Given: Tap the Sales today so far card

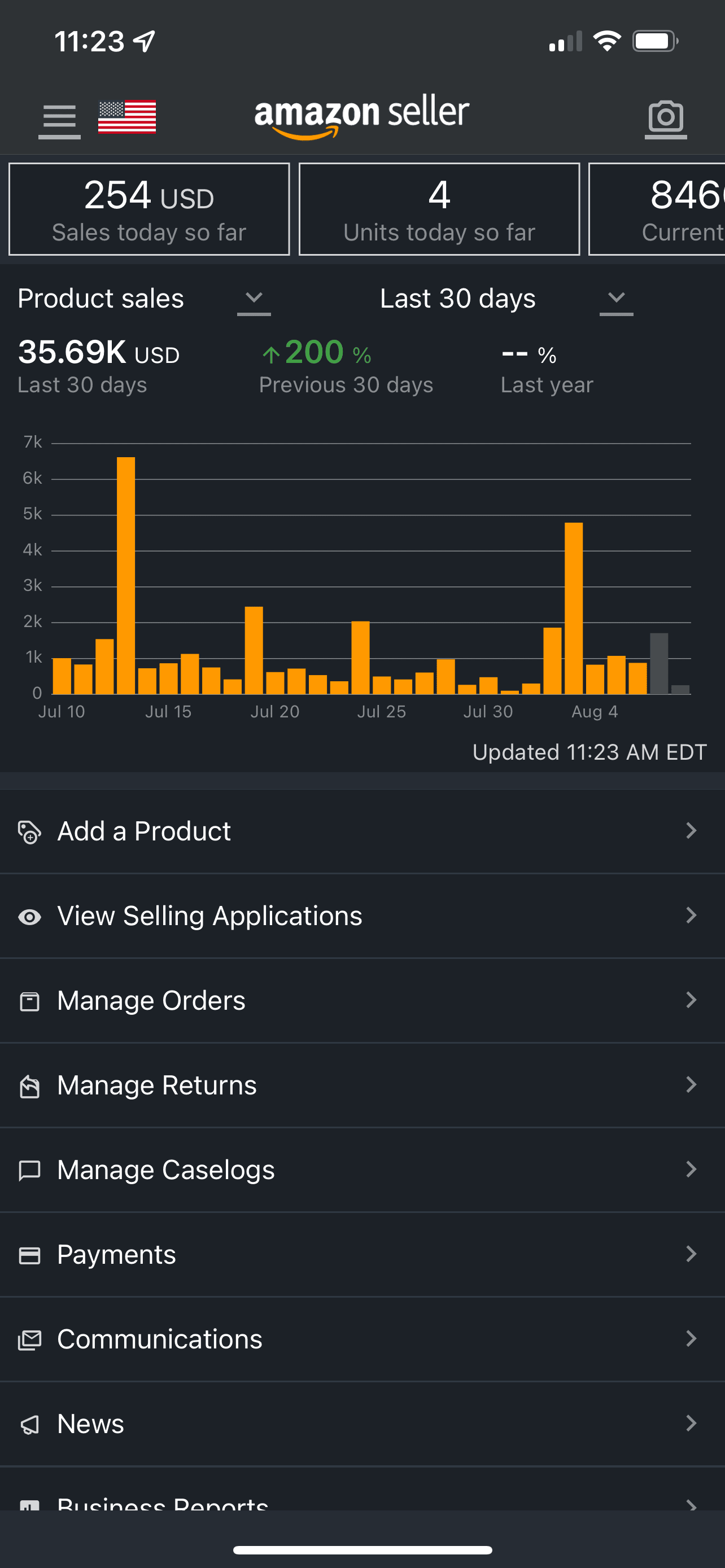Looking at the screenshot, I should coord(149,209).
